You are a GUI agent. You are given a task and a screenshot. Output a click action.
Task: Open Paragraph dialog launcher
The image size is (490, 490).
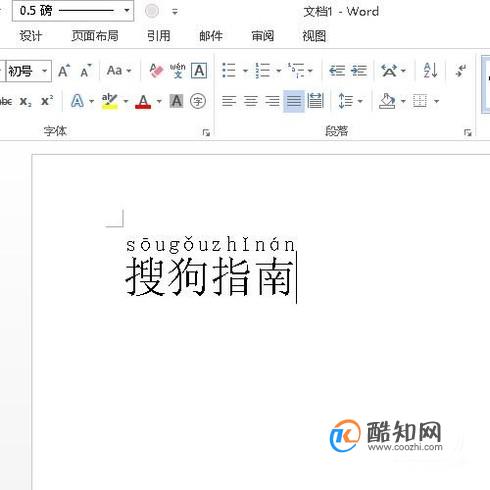[x=467, y=133]
